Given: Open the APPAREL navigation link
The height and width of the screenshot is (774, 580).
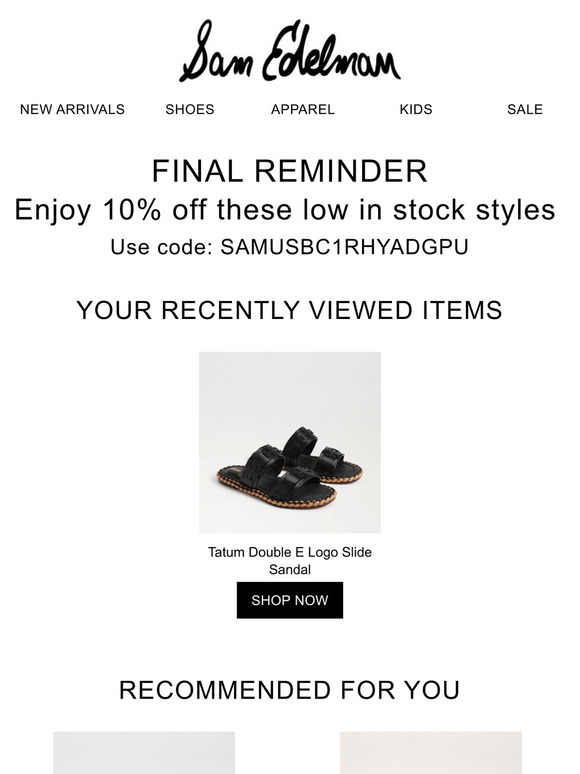Looking at the screenshot, I should [x=303, y=109].
